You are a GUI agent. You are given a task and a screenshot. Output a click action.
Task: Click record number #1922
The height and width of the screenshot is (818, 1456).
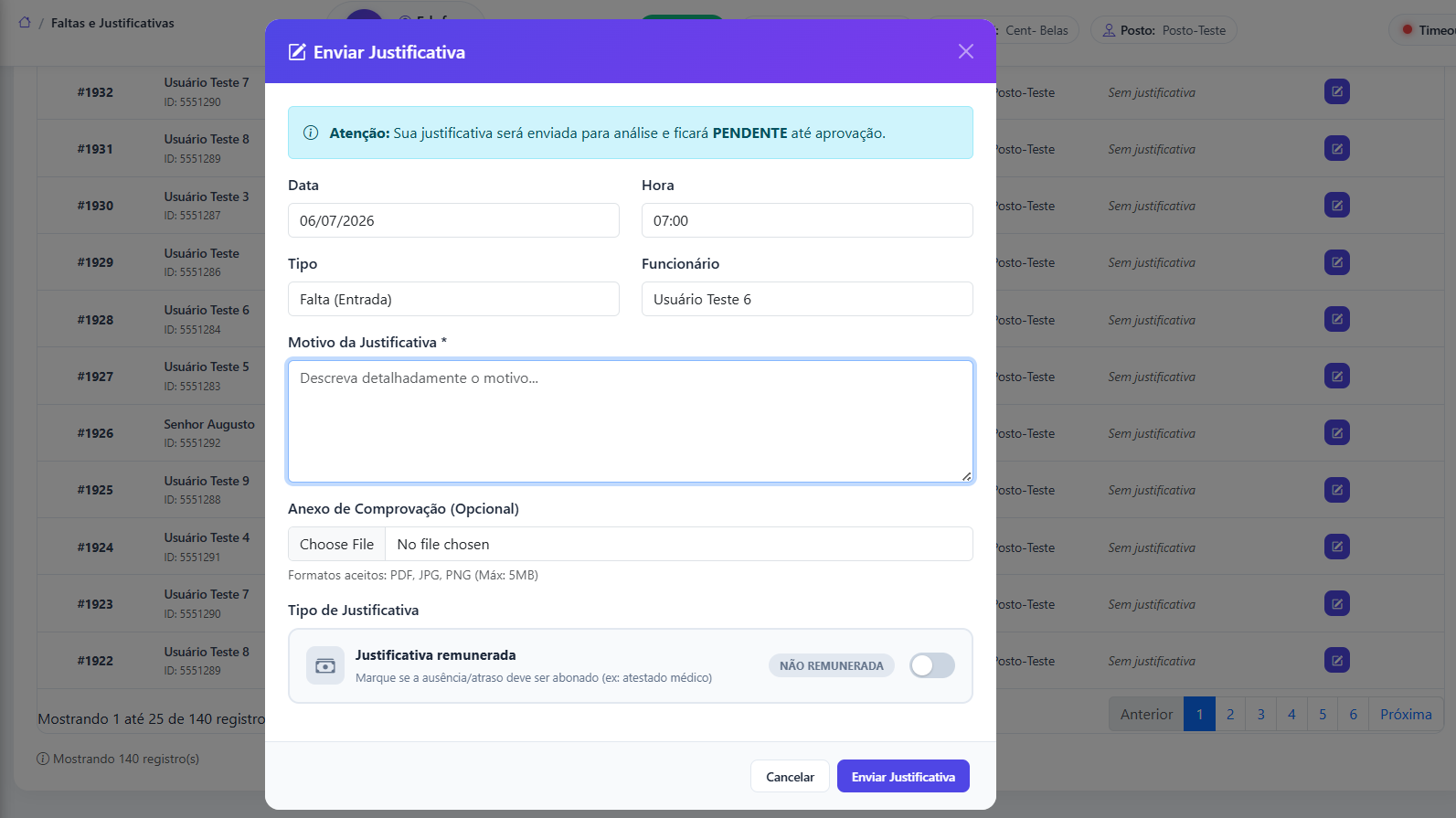(95, 661)
